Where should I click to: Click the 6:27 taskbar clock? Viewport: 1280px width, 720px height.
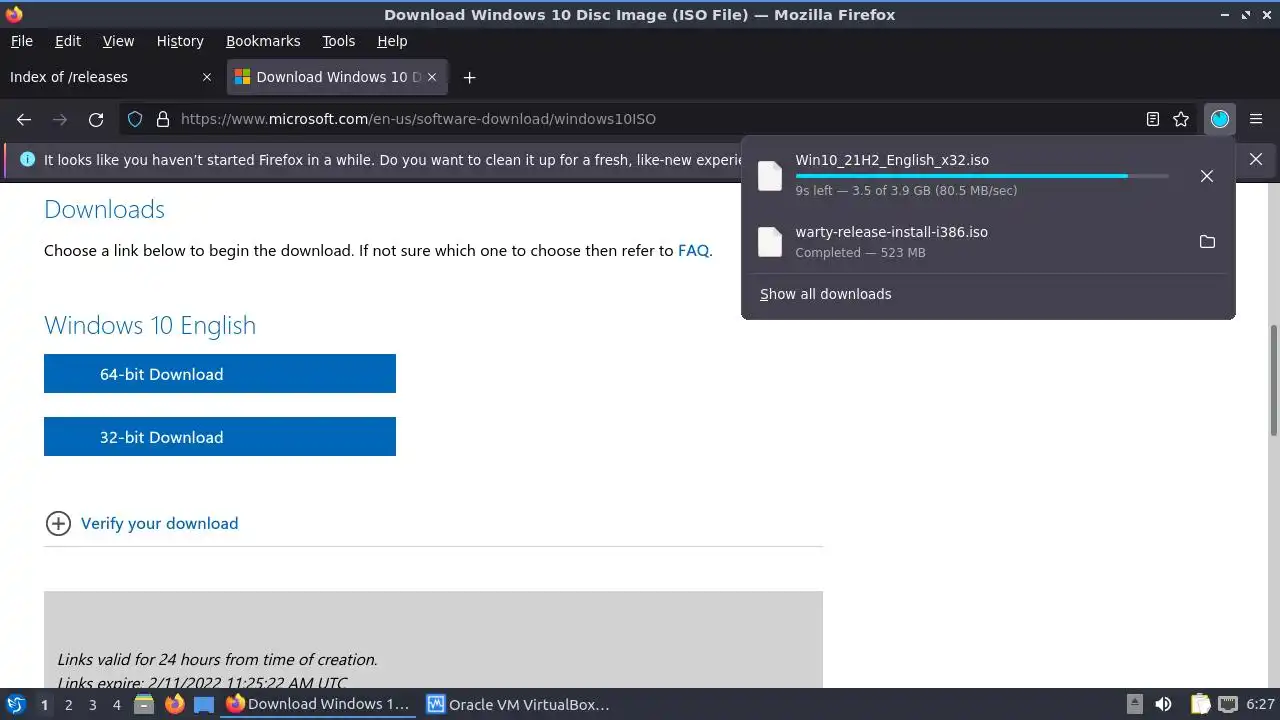1260,704
